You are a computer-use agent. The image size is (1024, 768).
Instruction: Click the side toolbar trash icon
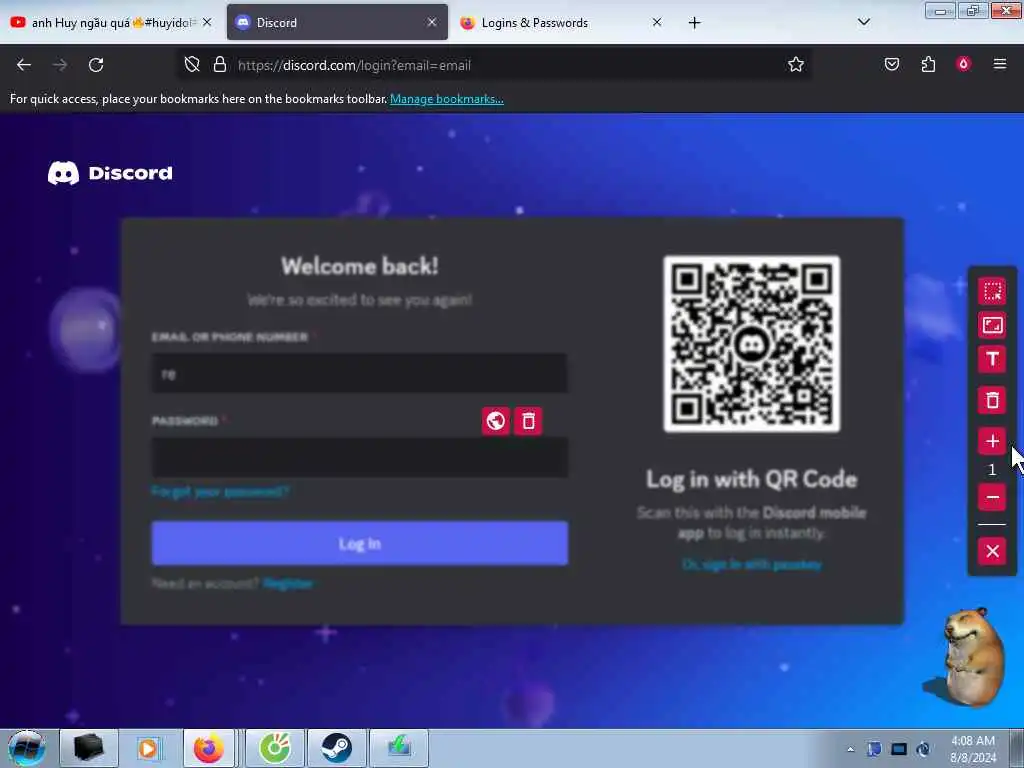tap(992, 400)
